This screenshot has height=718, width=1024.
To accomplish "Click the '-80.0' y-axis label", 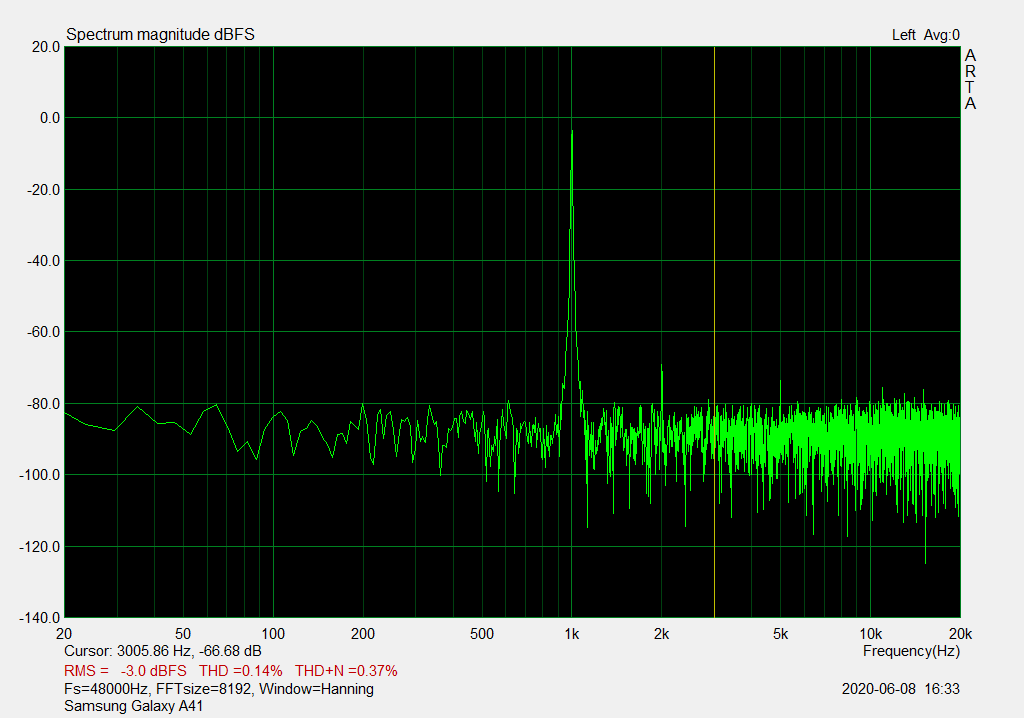I will [x=43, y=404].
